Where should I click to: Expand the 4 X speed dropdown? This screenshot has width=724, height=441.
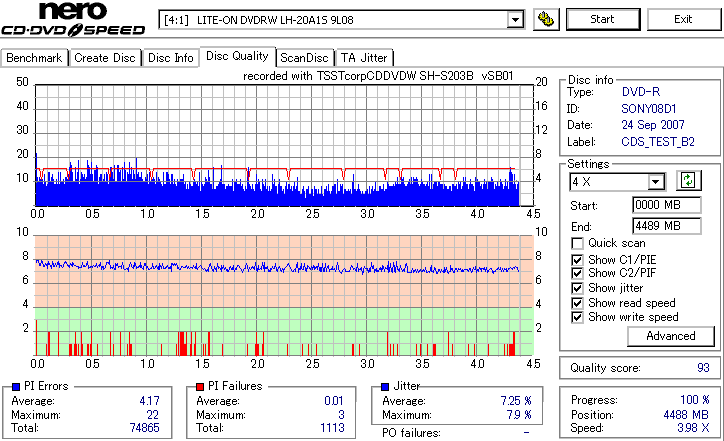click(x=656, y=182)
